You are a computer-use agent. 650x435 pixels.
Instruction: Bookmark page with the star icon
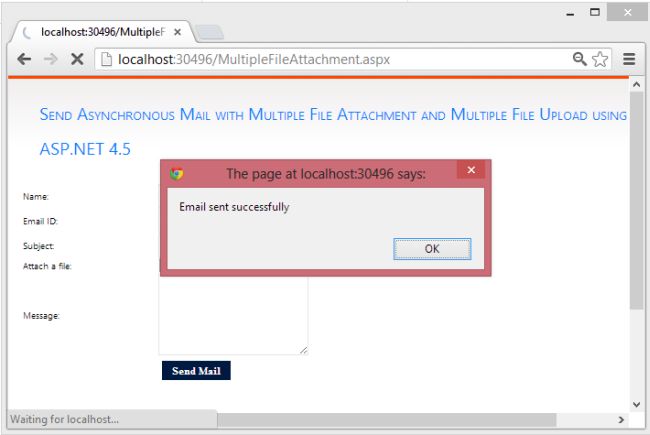[x=600, y=59]
